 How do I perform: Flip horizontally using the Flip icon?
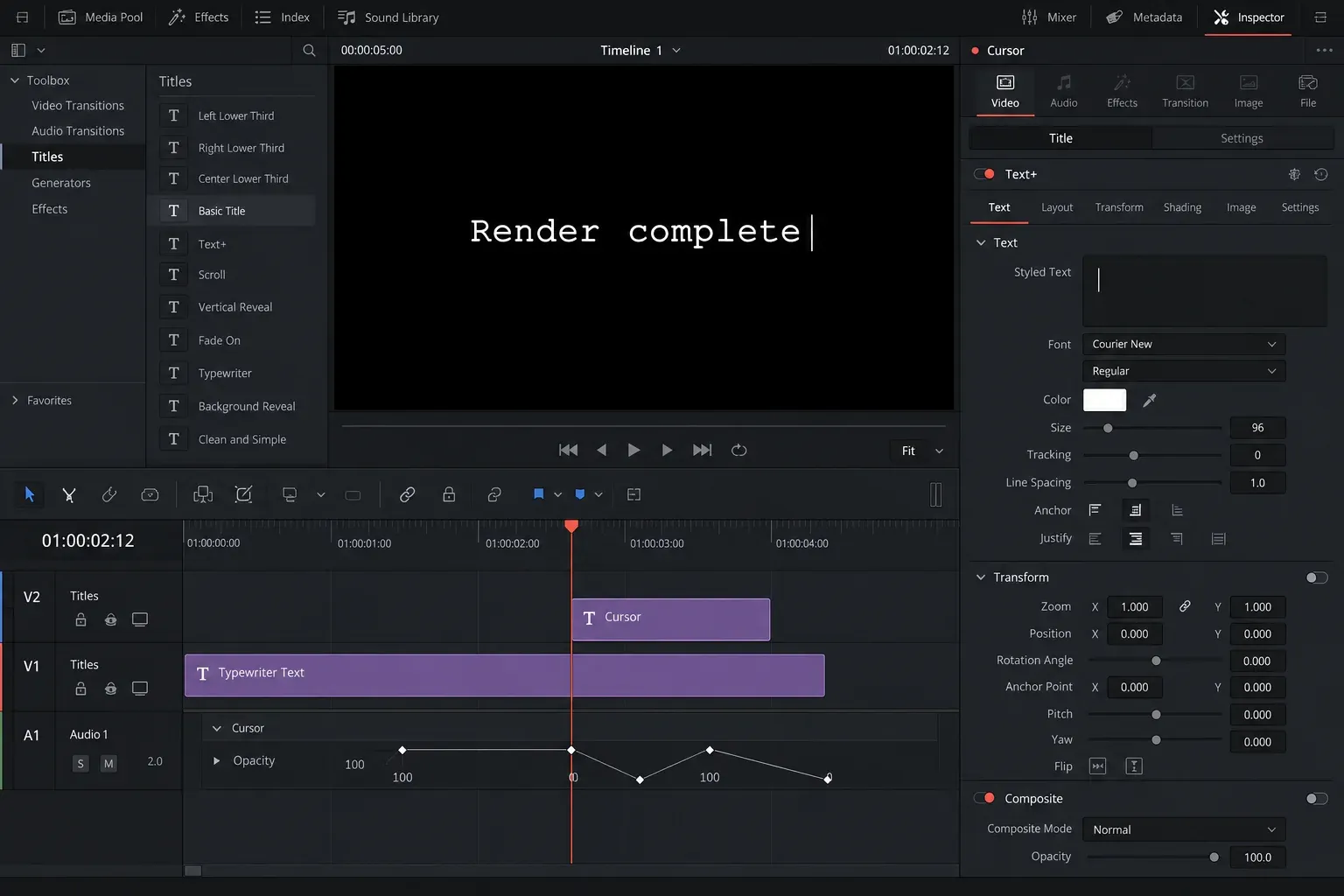click(x=1097, y=766)
